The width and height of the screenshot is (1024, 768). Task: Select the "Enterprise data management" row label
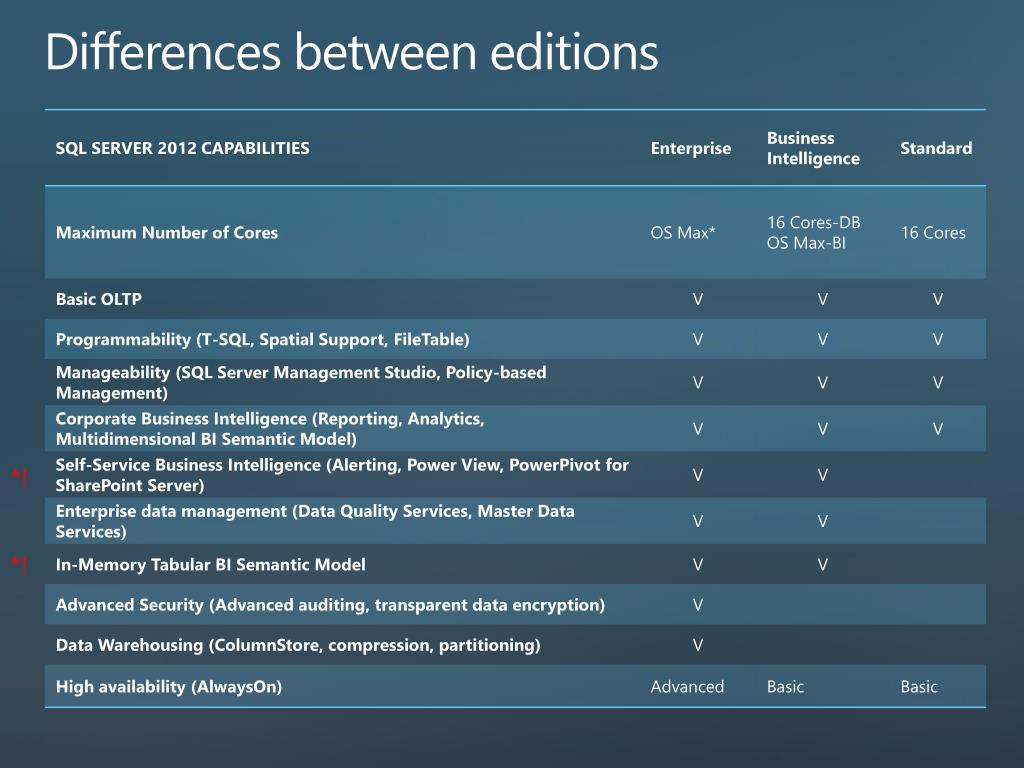(315, 521)
